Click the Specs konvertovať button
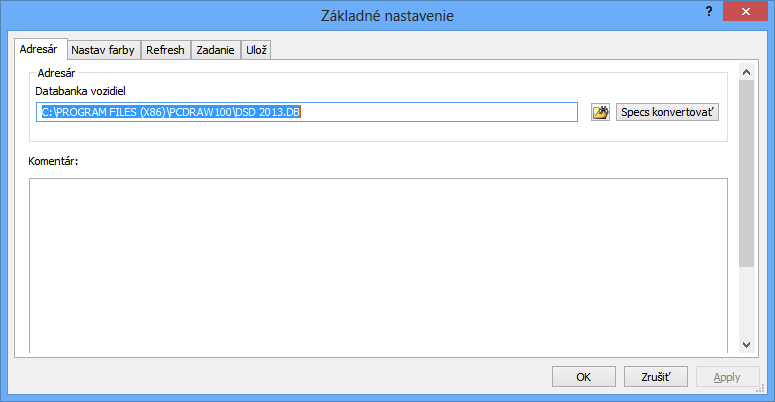775x402 pixels. coord(667,112)
